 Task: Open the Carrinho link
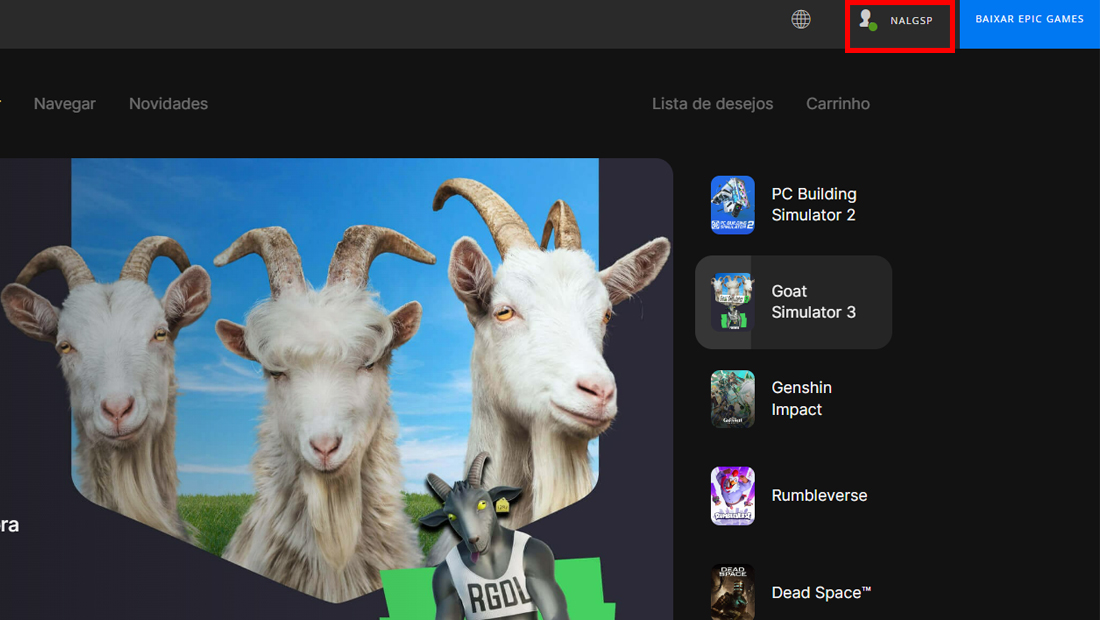(x=838, y=104)
